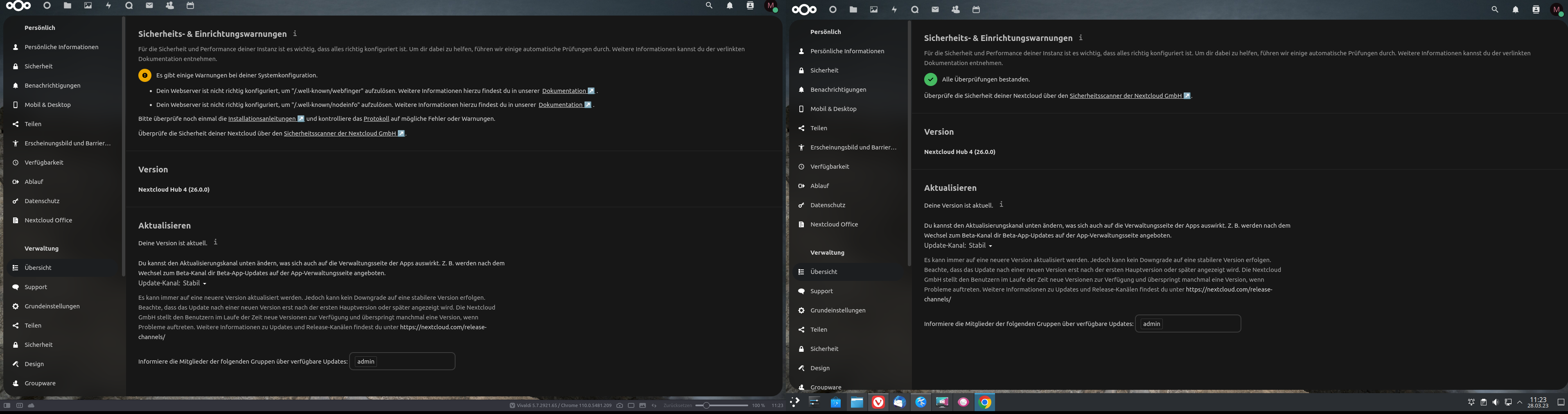
Task: Open Groupware in left window sidebar
Action: coord(61,383)
